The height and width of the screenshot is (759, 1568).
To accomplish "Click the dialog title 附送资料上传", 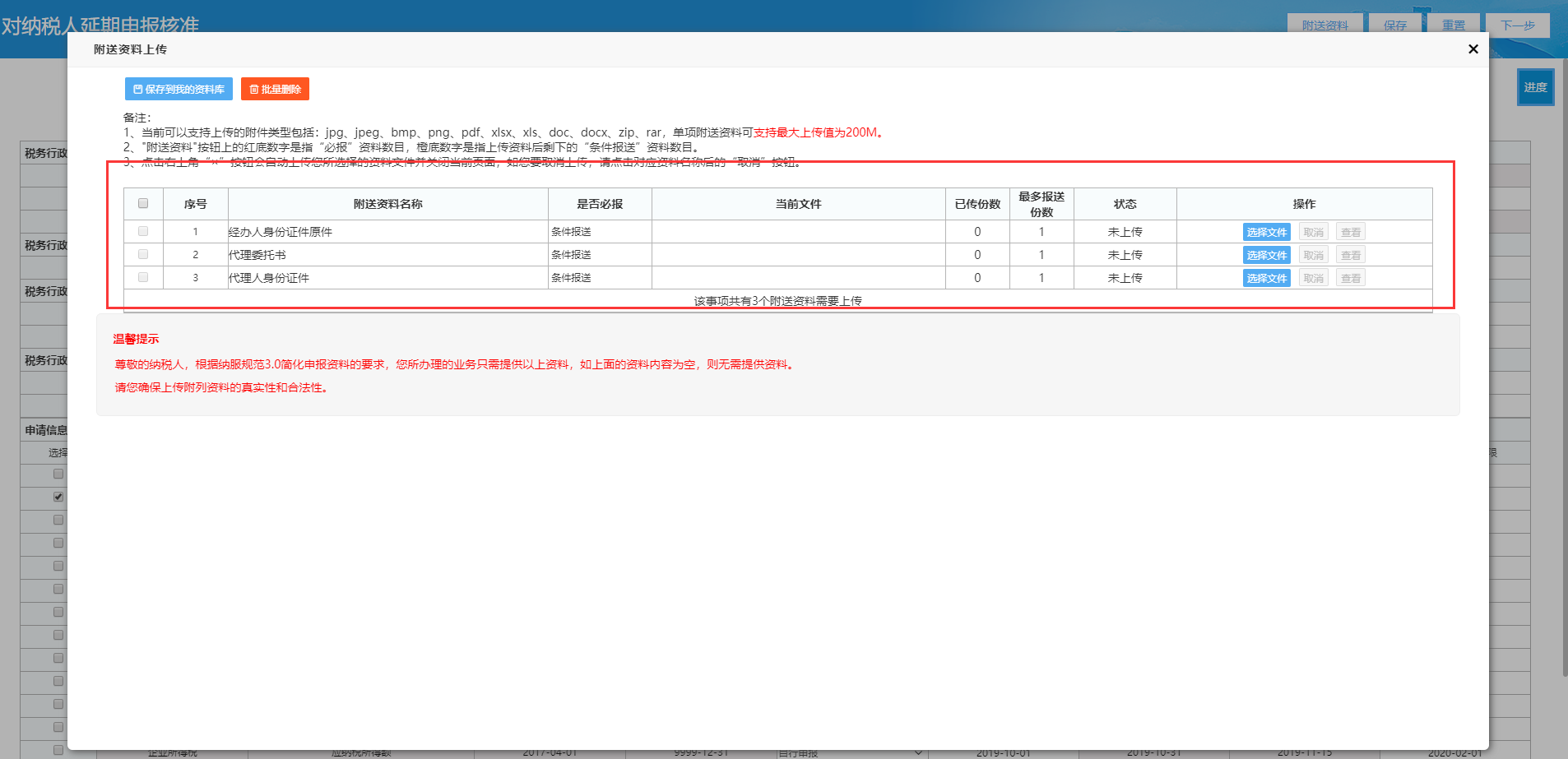I will (x=130, y=49).
